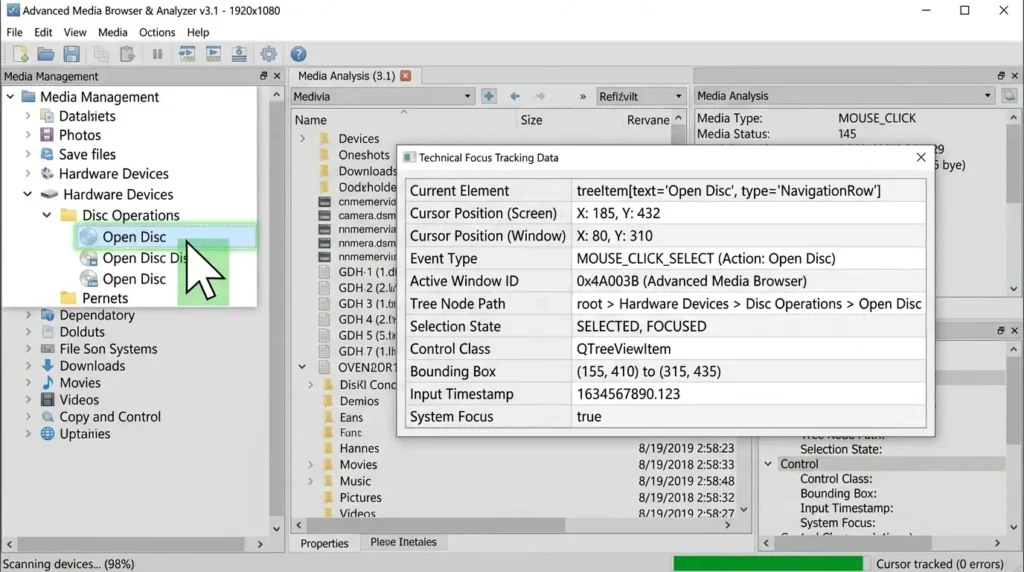This screenshot has width=1024, height=572.
Task: Switch to the Properties tab
Action: [325, 543]
